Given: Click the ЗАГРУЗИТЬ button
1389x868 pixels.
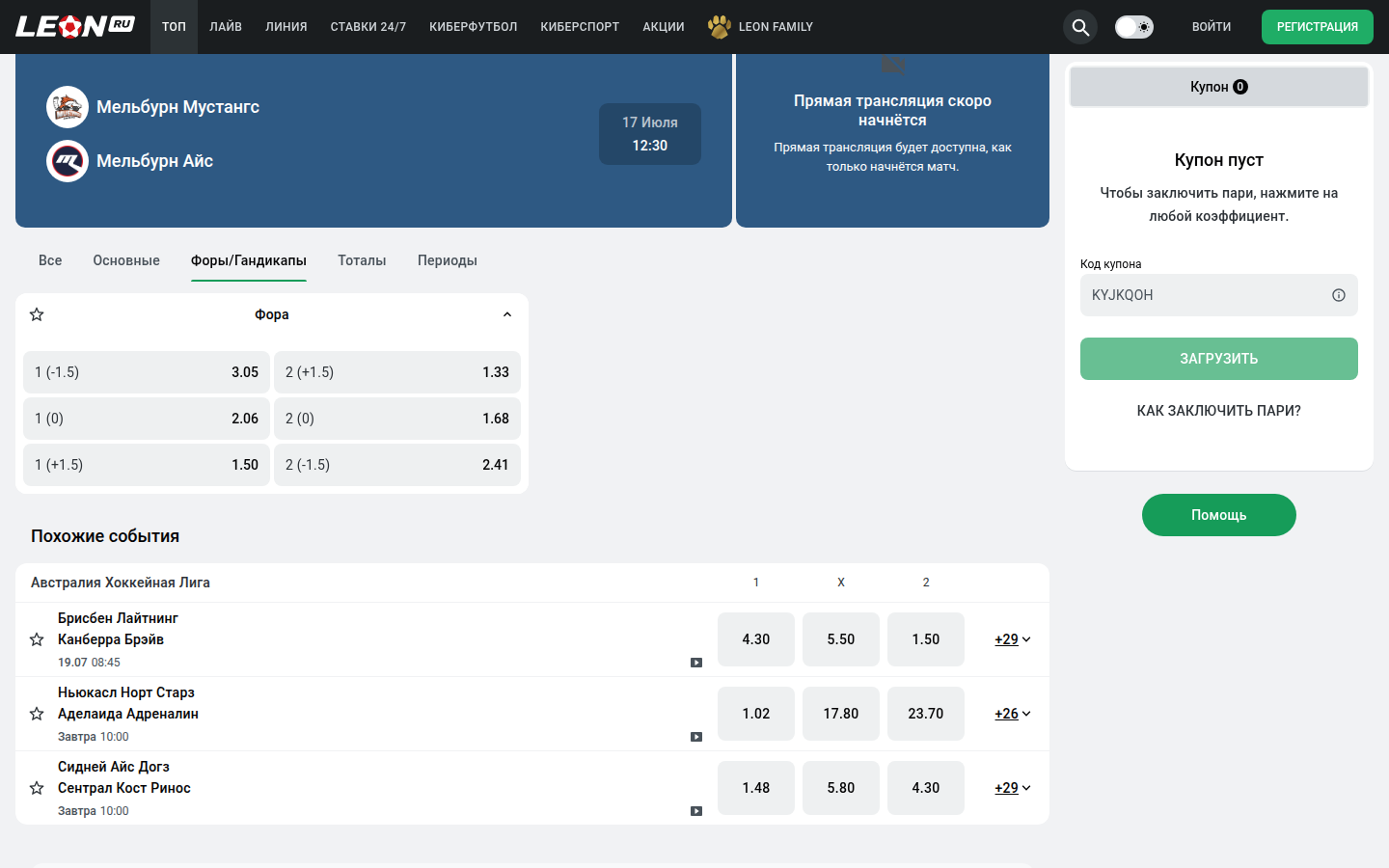Looking at the screenshot, I should point(1219,359).
